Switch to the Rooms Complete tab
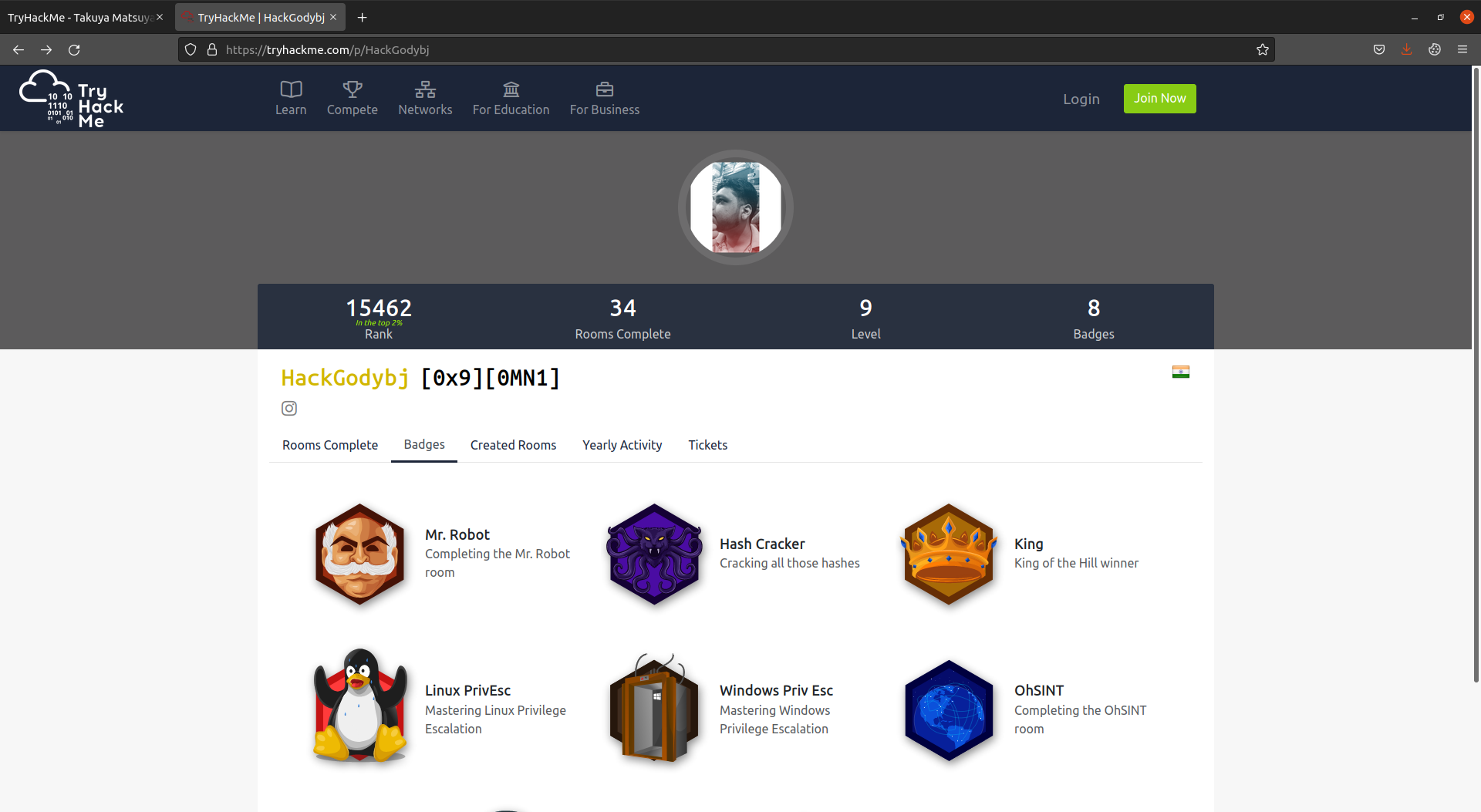 (329, 445)
